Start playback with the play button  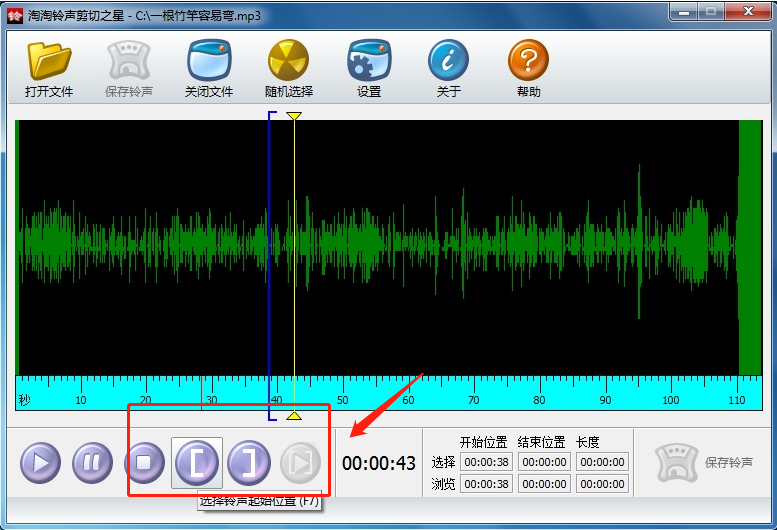(x=40, y=463)
